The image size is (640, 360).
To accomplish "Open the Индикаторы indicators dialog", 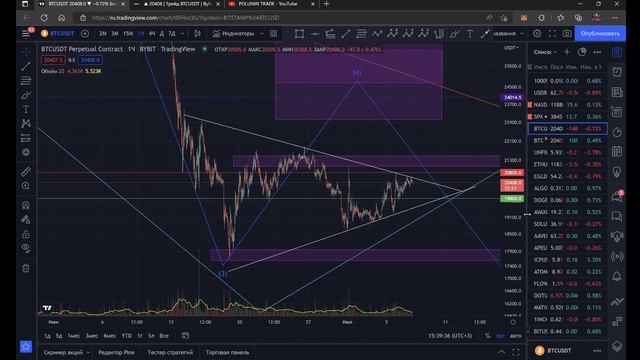I will click(233, 33).
